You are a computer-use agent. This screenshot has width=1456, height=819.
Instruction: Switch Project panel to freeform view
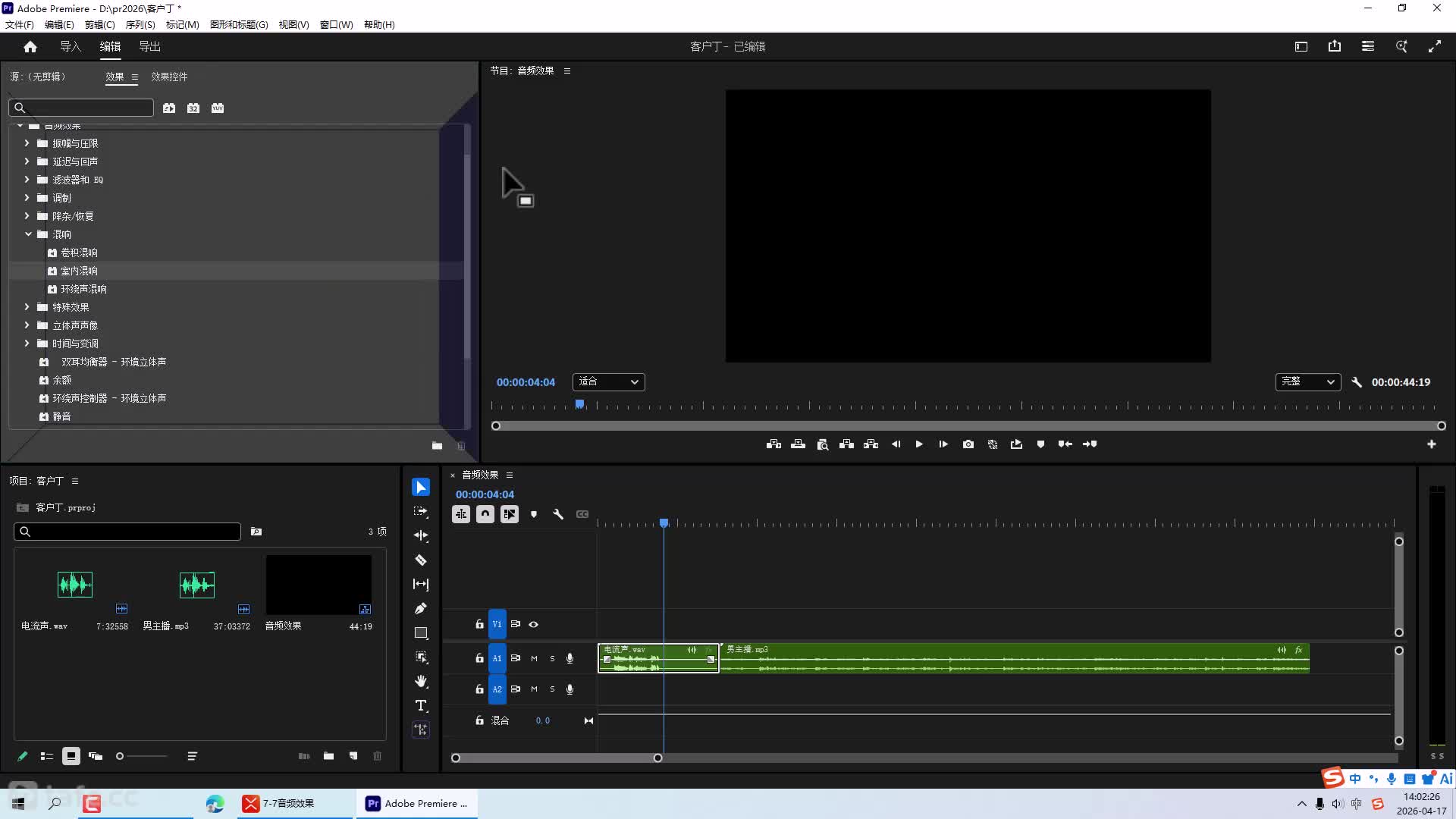point(96,756)
